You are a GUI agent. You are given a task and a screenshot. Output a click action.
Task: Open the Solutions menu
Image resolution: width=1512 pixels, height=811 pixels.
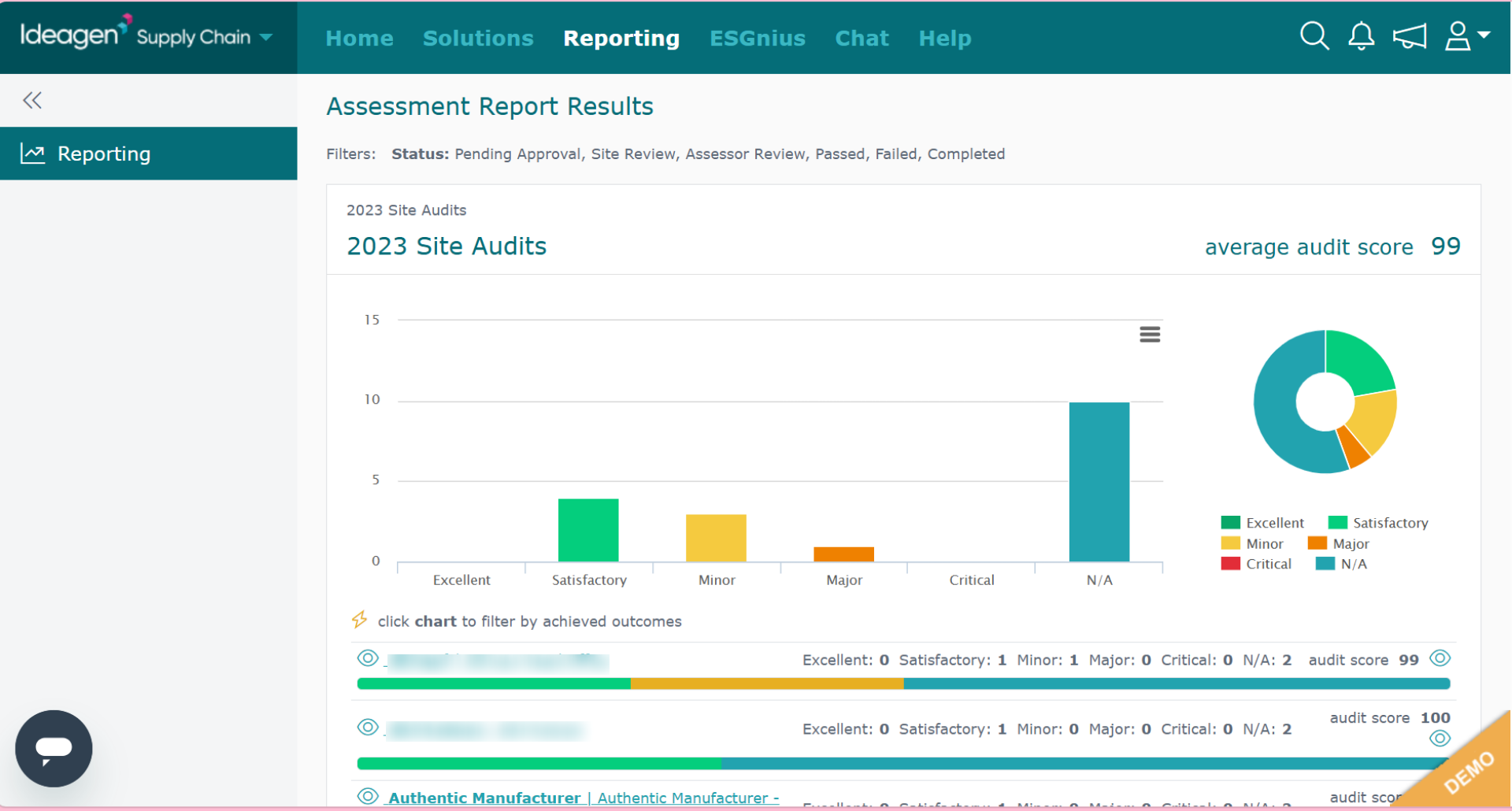478,38
